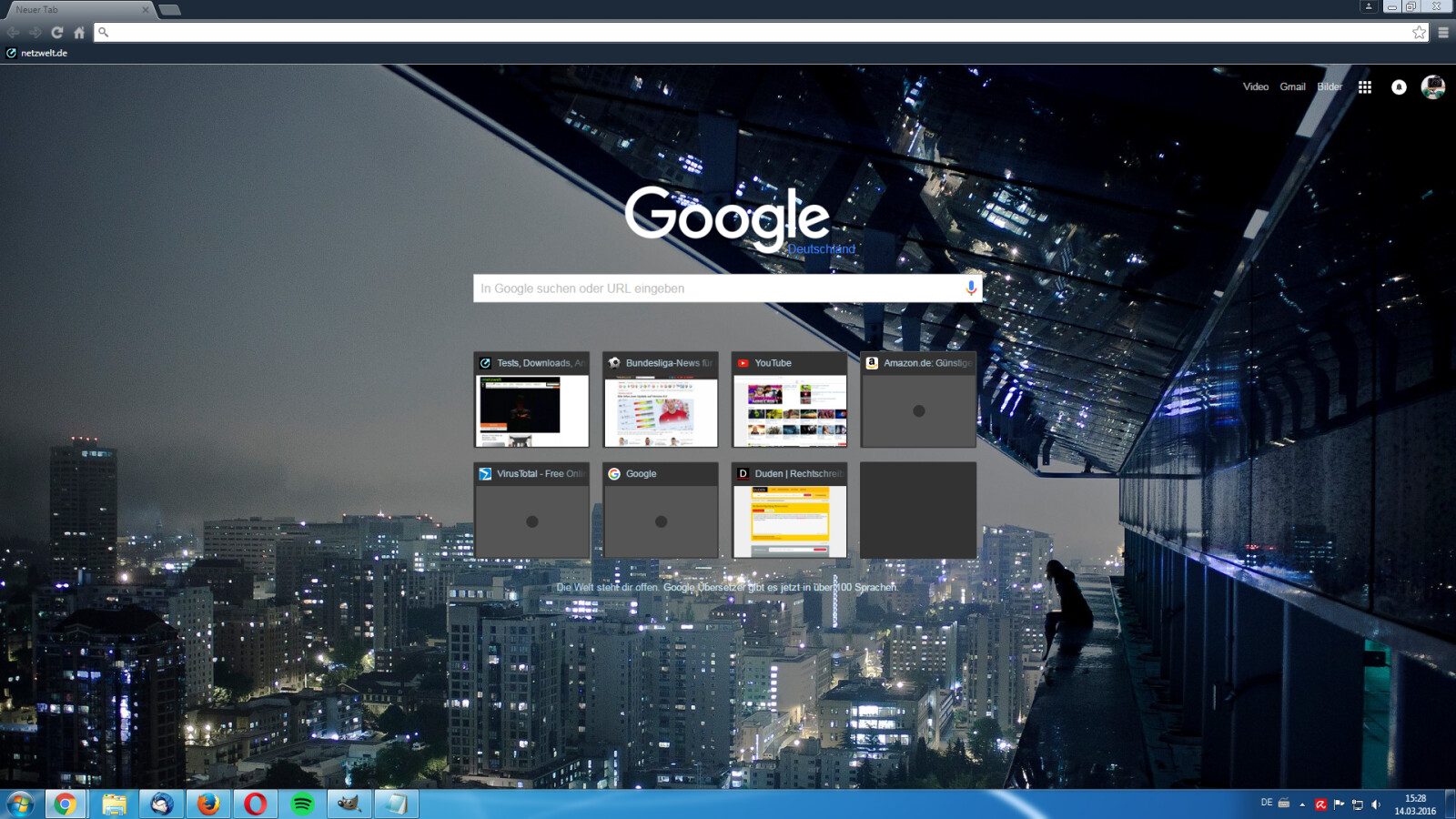Expand hidden icons in the system tray

point(1302,804)
